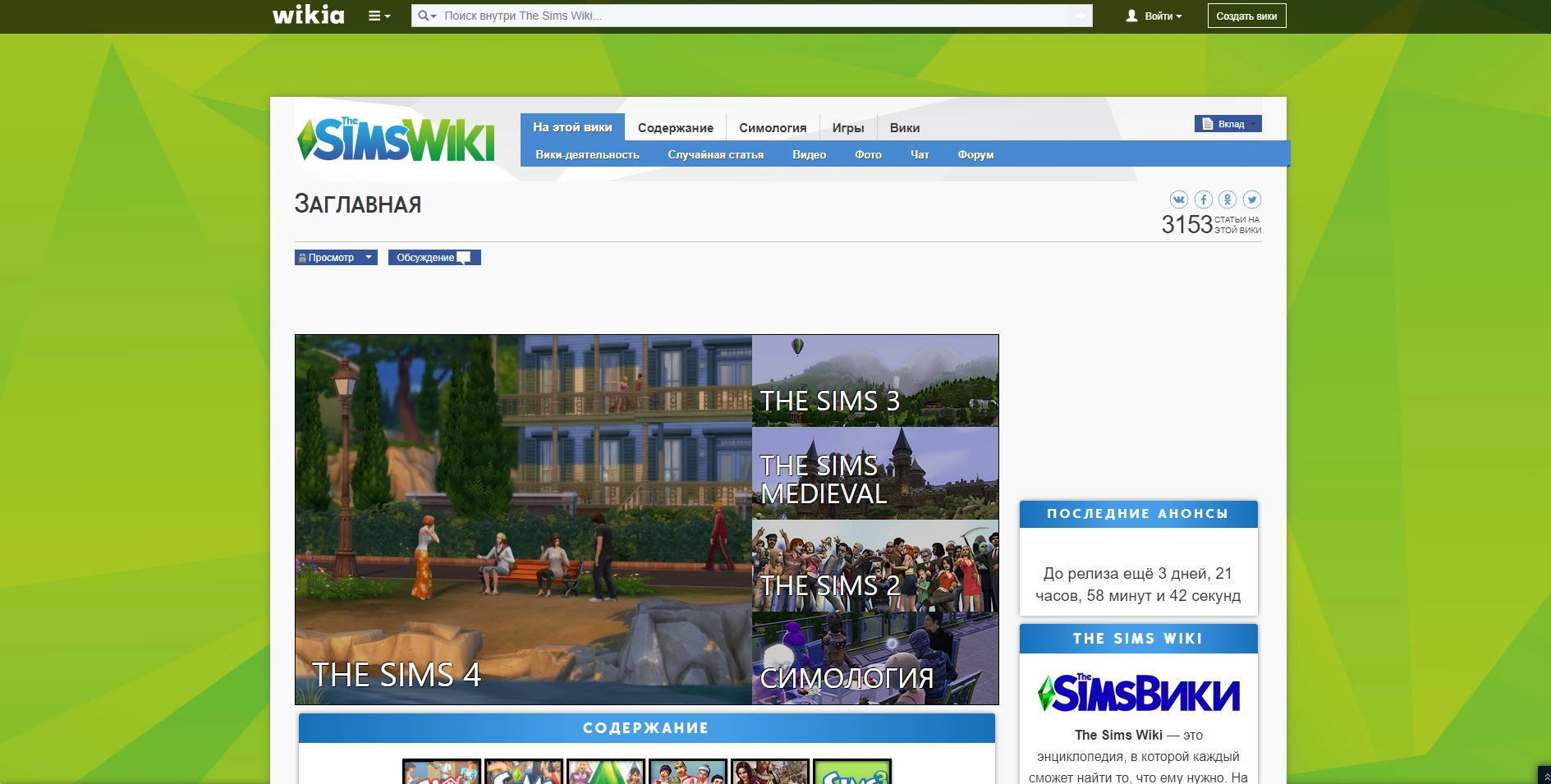This screenshot has height=784, width=1551.
Task: Click the Создать вики button
Action: pyautogui.click(x=1246, y=16)
